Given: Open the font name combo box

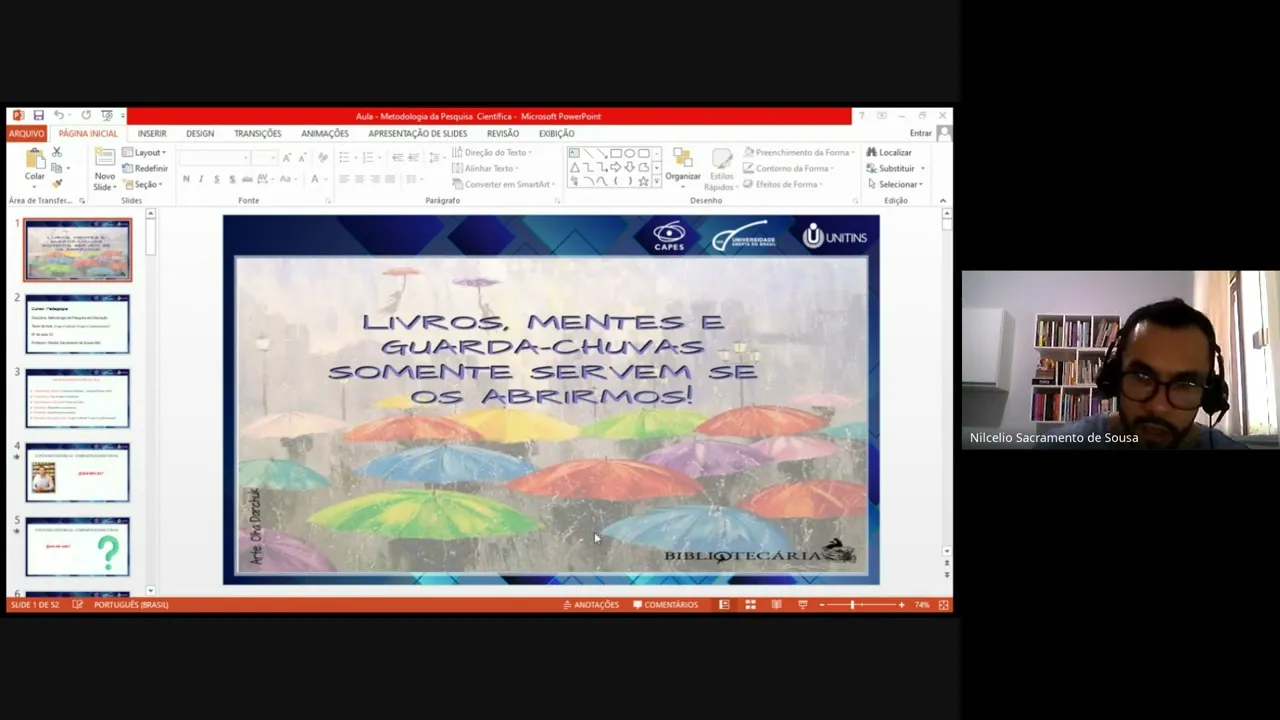Looking at the screenshot, I should click(x=214, y=158).
